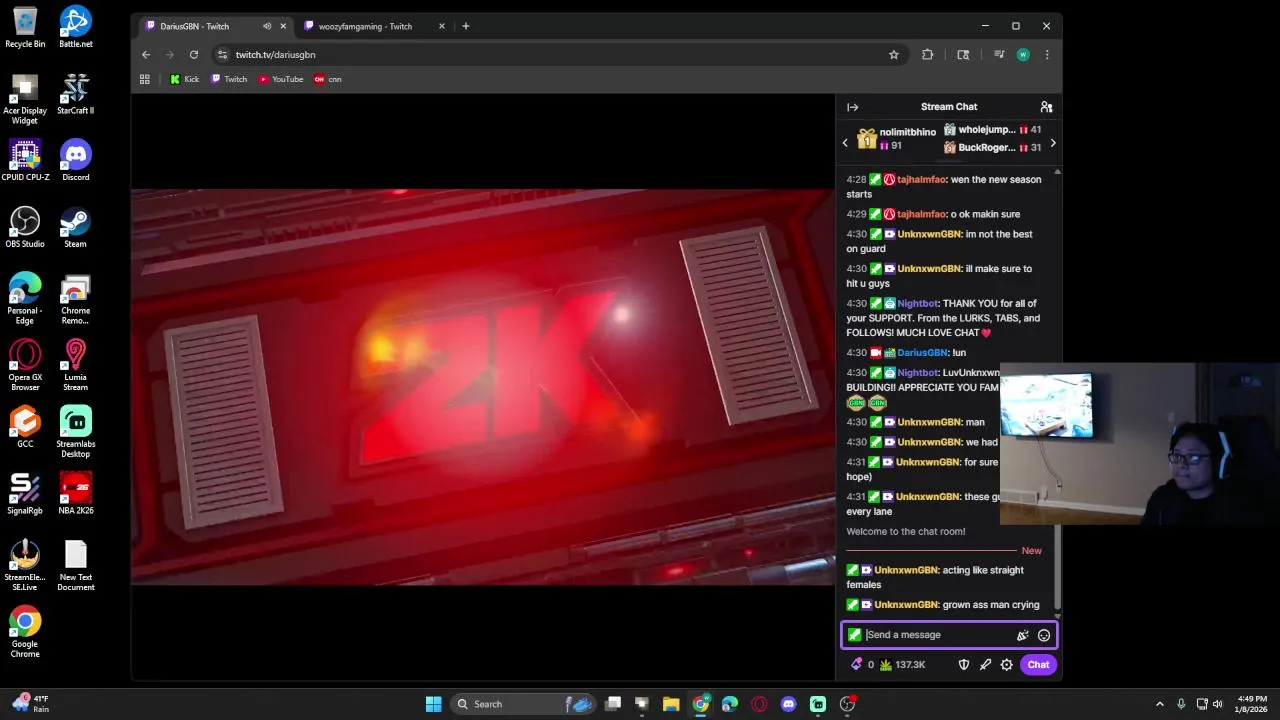Open chat identity badge in message box
The width and height of the screenshot is (1280, 720).
(x=854, y=635)
